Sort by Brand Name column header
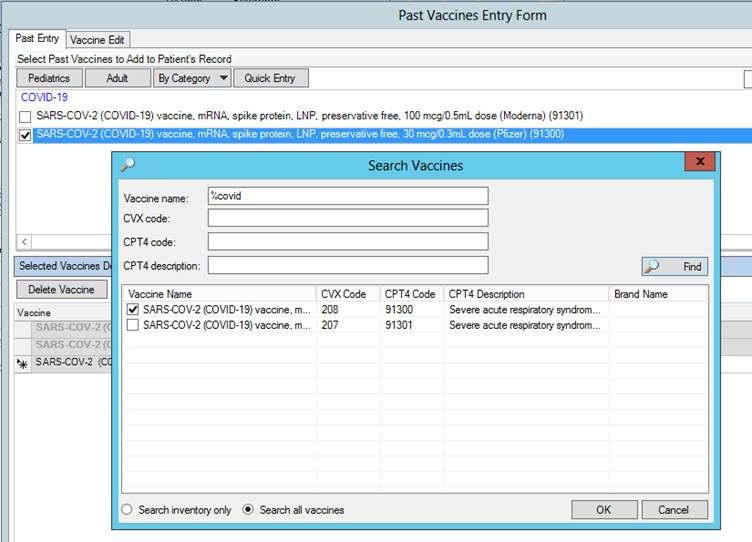Screen dimensions: 752x542 click(x=658, y=294)
